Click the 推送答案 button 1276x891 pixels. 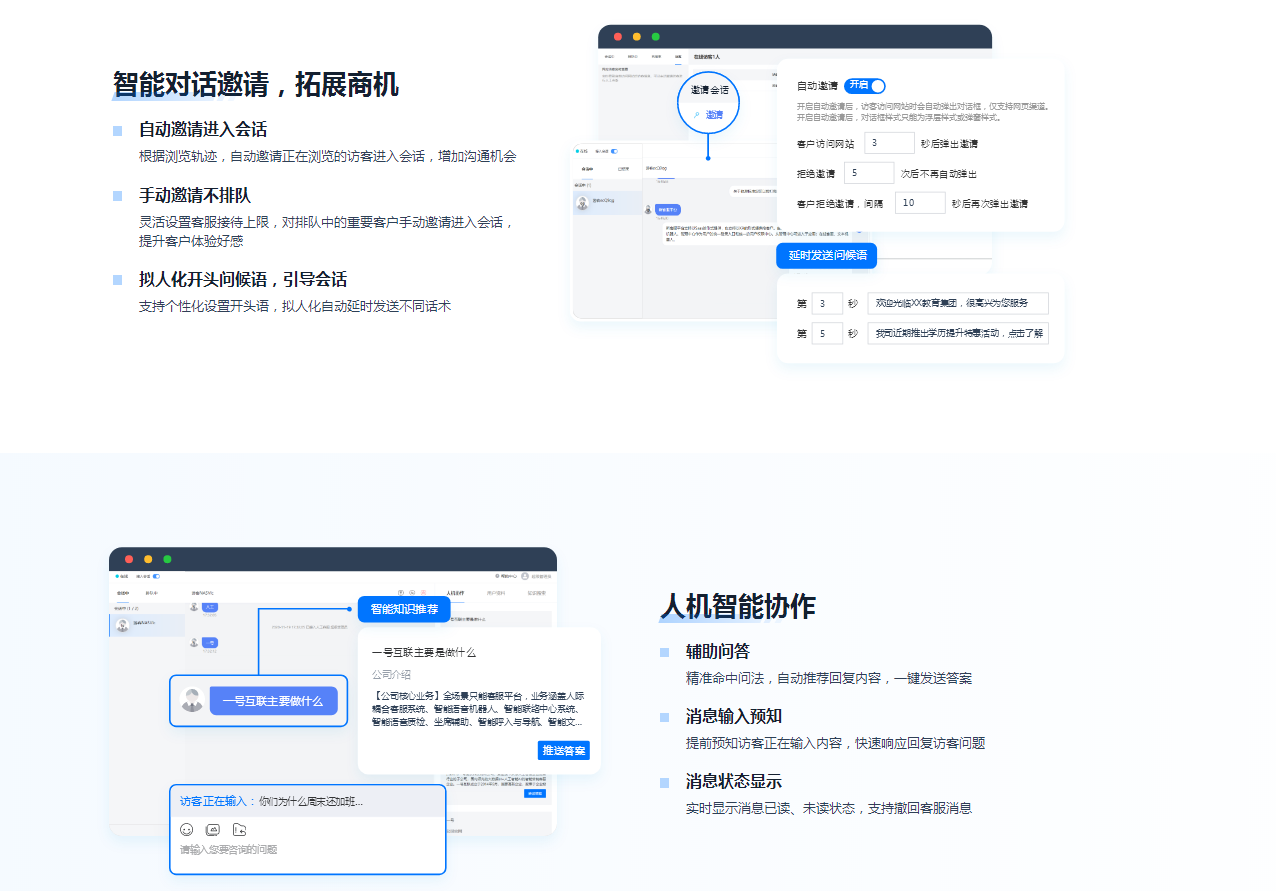pyautogui.click(x=563, y=750)
